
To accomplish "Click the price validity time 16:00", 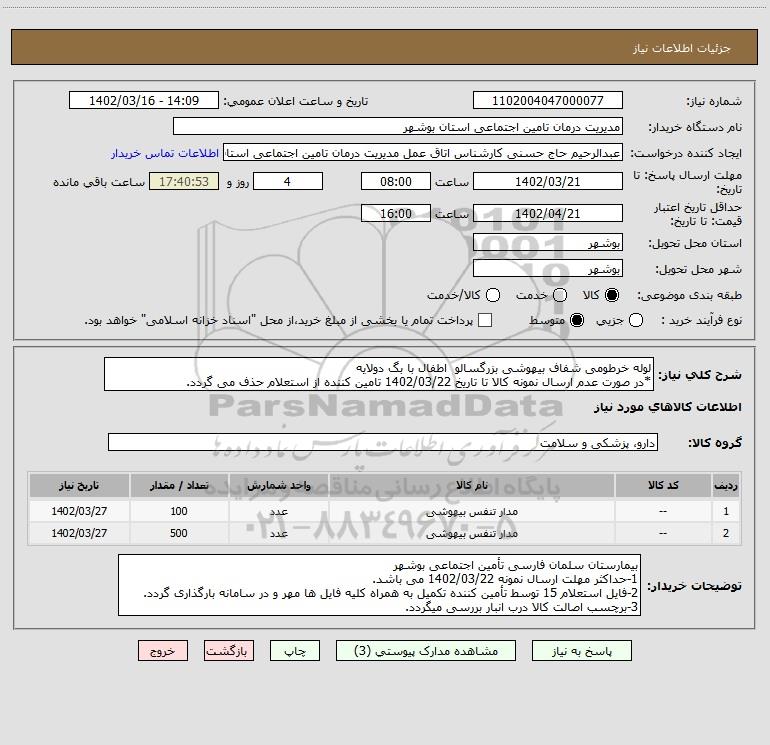I will (396, 213).
